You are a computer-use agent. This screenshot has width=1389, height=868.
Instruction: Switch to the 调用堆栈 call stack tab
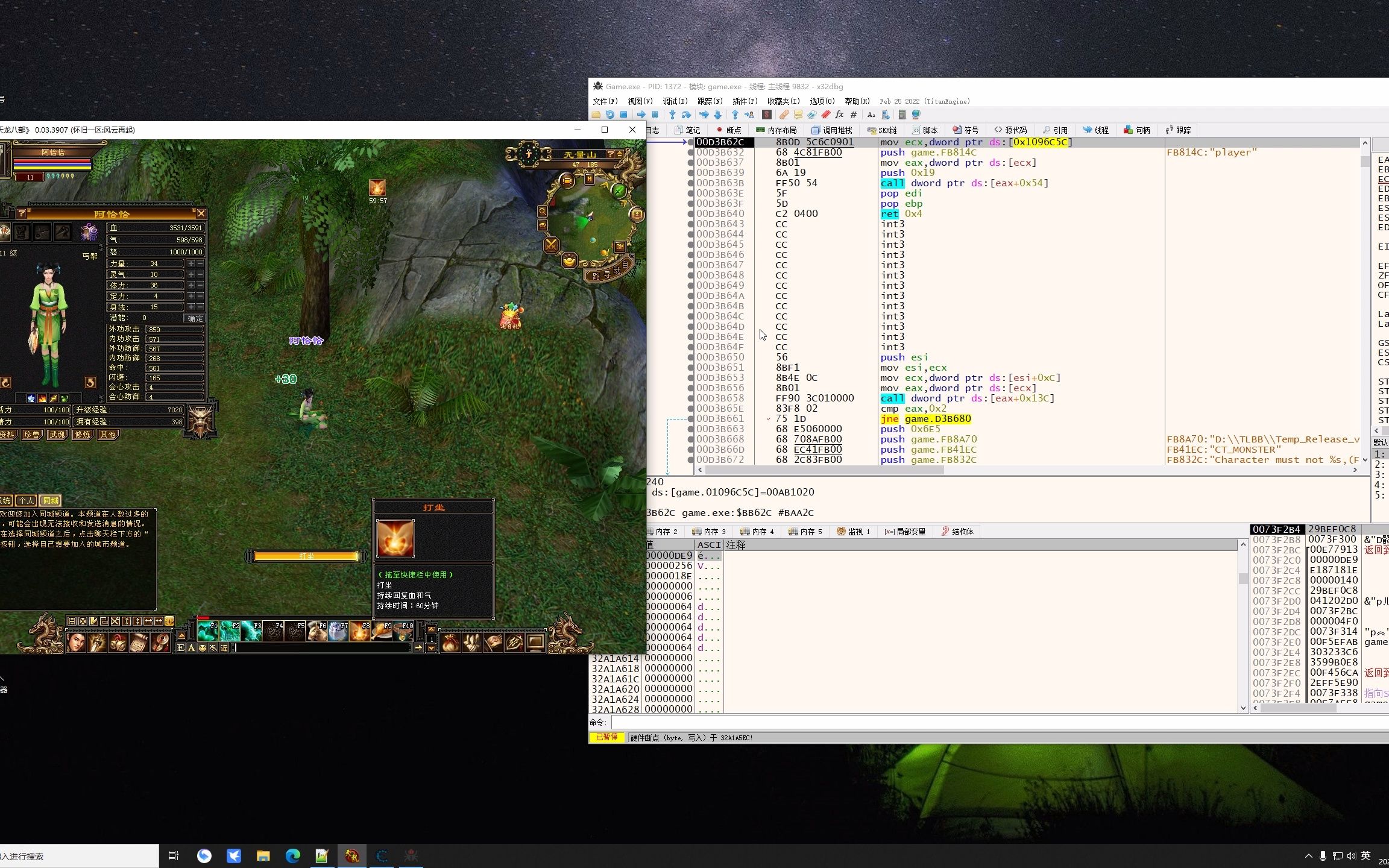pyautogui.click(x=832, y=130)
